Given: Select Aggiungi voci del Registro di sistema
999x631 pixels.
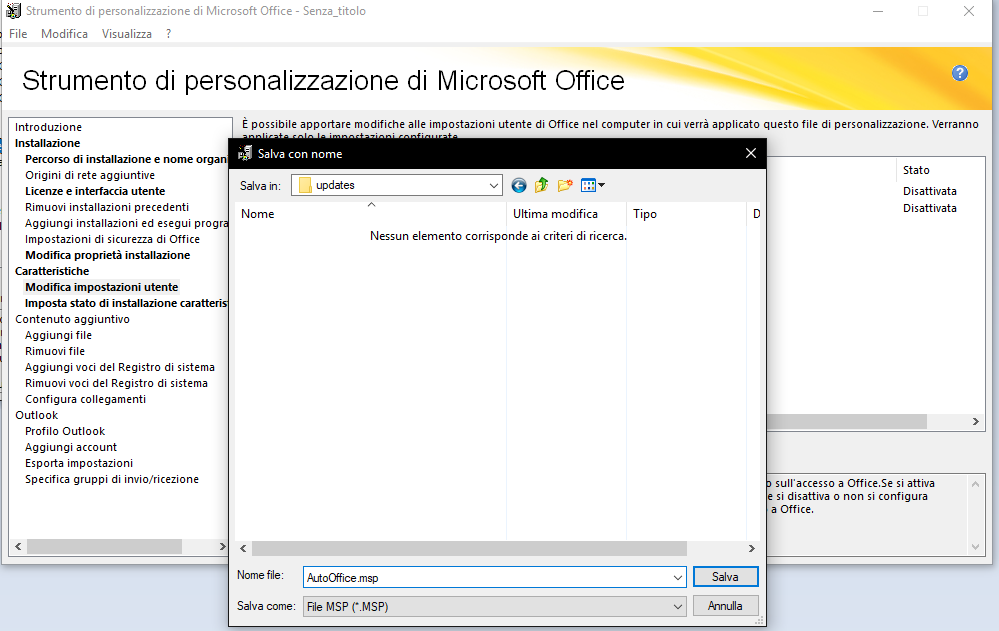Looking at the screenshot, I should pyautogui.click(x=120, y=367).
